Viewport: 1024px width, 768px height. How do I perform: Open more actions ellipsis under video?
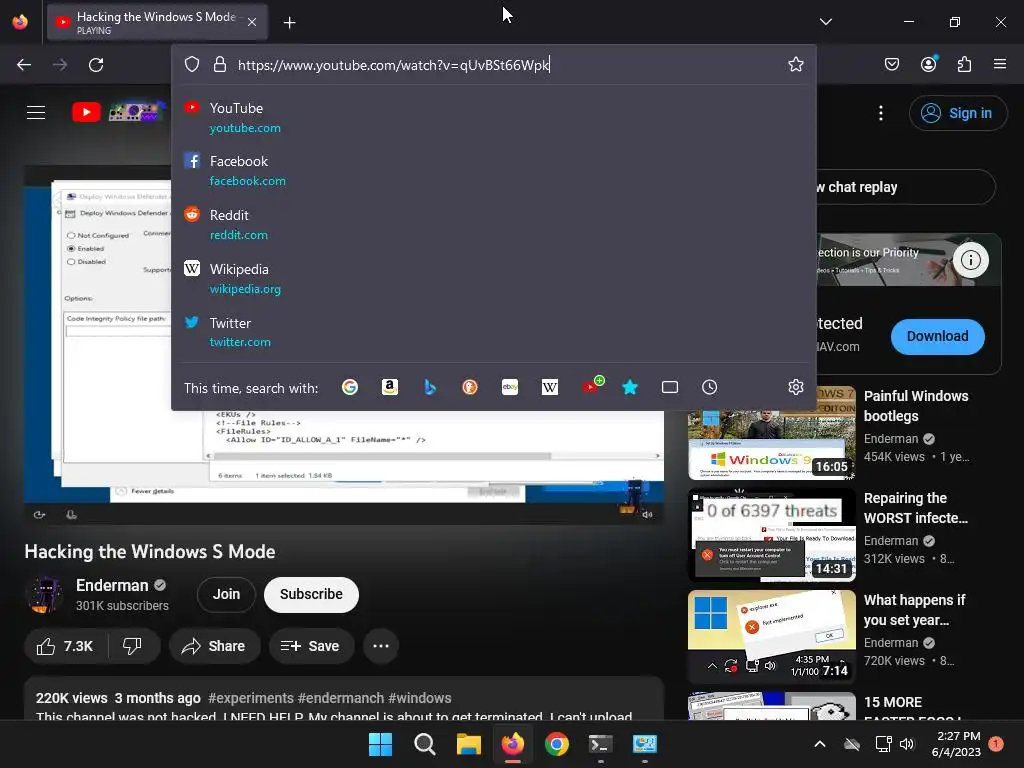click(381, 646)
